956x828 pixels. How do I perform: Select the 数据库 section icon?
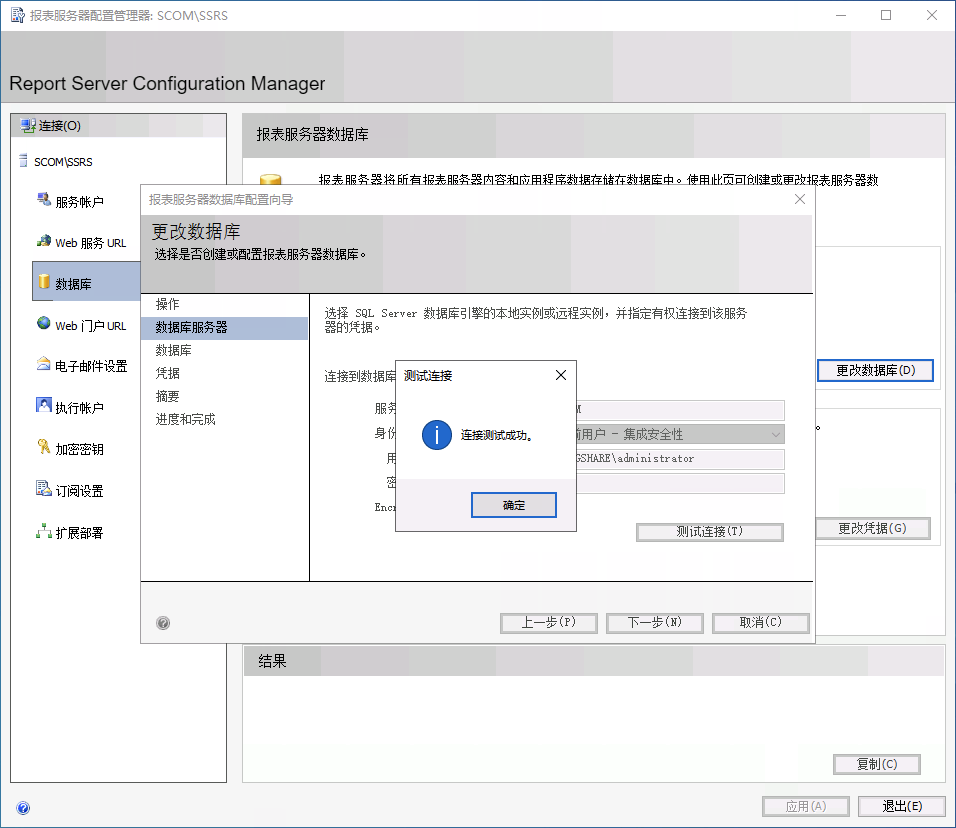tap(46, 282)
